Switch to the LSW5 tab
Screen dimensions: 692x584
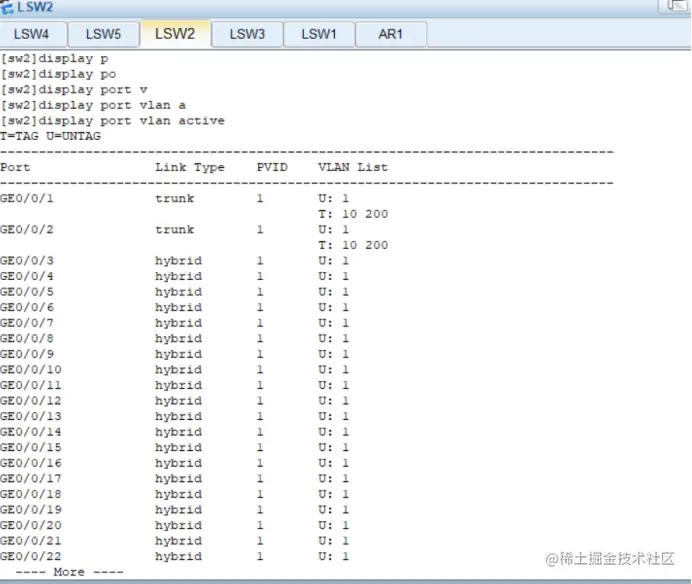click(x=103, y=34)
